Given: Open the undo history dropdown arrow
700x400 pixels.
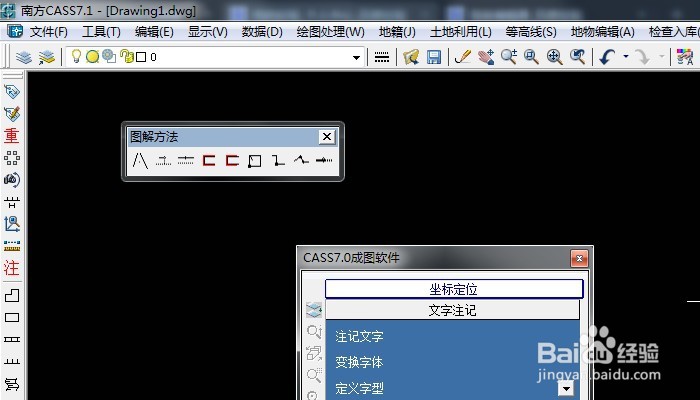Looking at the screenshot, I should coord(625,57).
